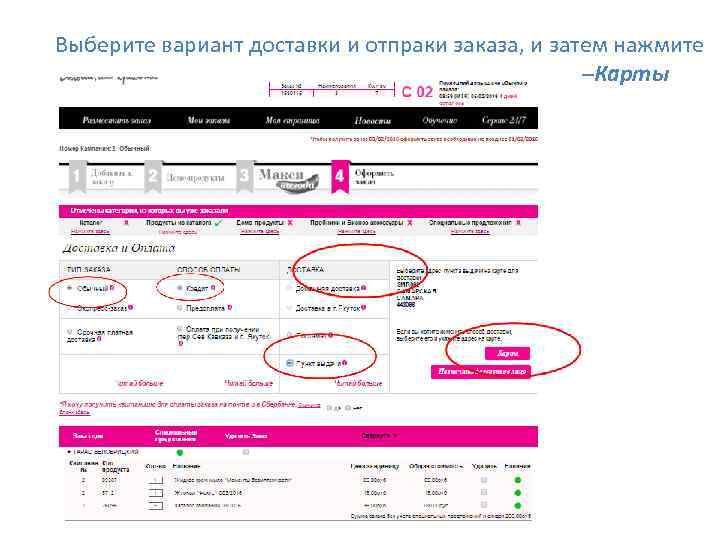Viewport: 720px width, 540px height.
Task: Click info icon after Срочная платная доставка
Action: coord(99,339)
